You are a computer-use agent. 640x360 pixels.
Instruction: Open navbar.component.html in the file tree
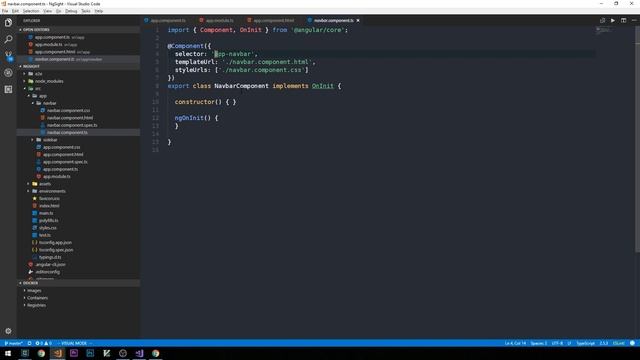pos(78,118)
